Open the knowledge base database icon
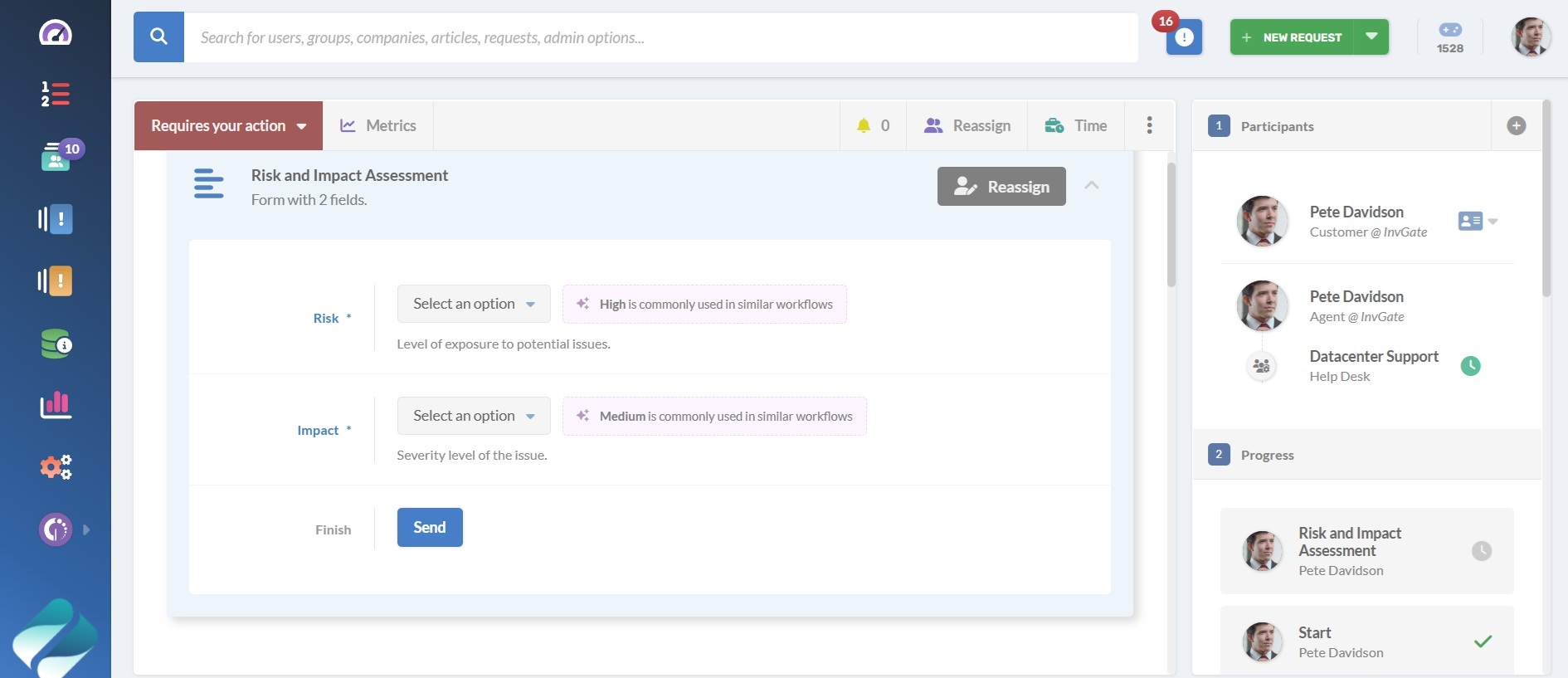1568x678 pixels. 56,344
